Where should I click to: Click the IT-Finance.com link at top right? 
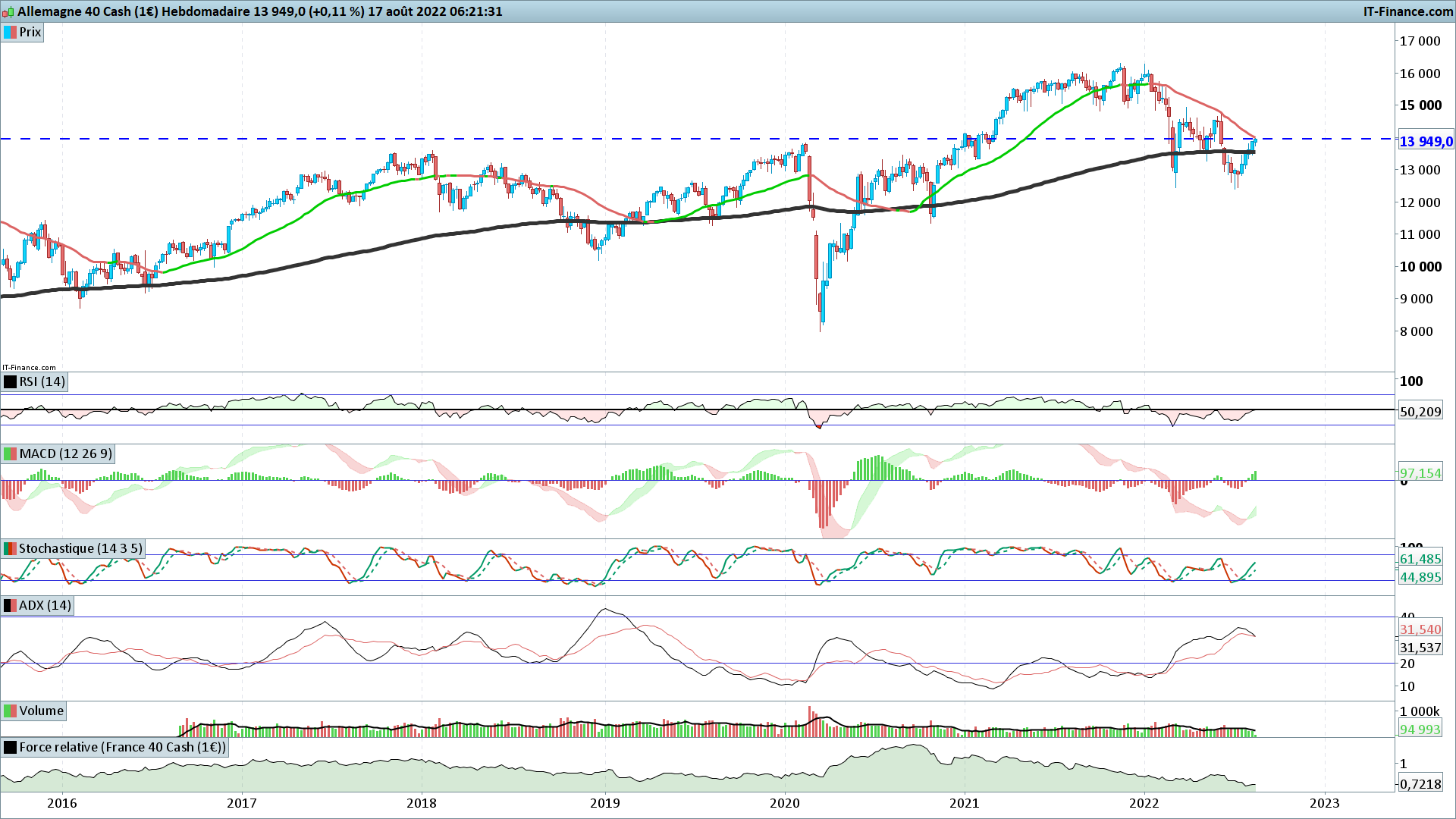(1407, 11)
